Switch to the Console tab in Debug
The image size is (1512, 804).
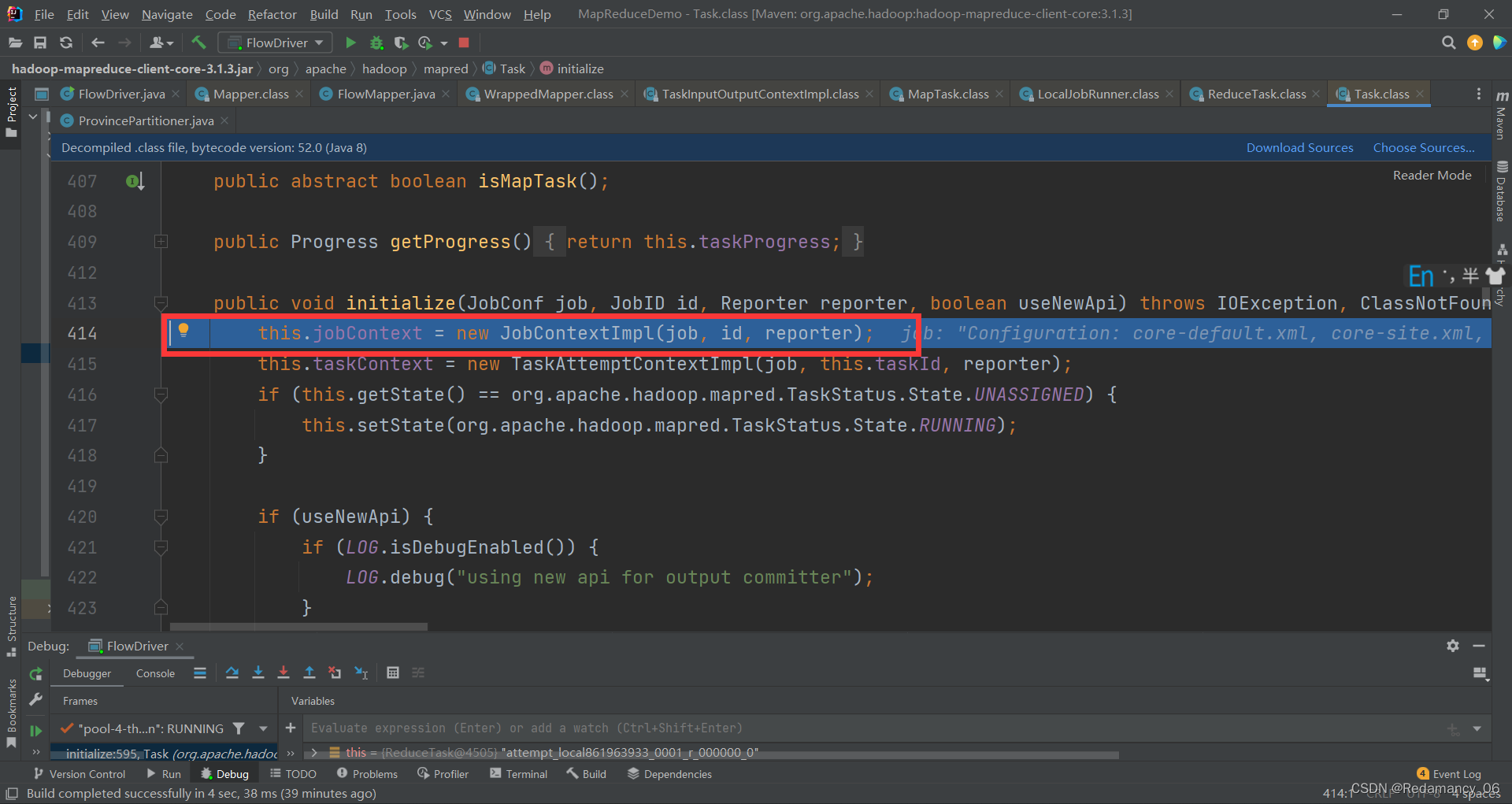[155, 673]
